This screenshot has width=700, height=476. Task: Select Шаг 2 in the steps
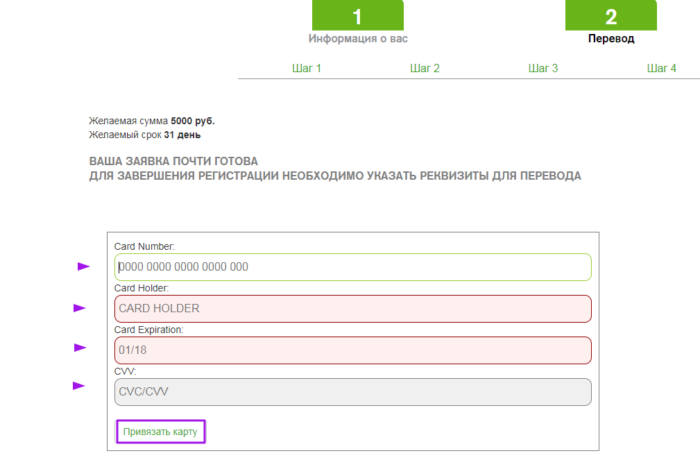[x=425, y=68]
